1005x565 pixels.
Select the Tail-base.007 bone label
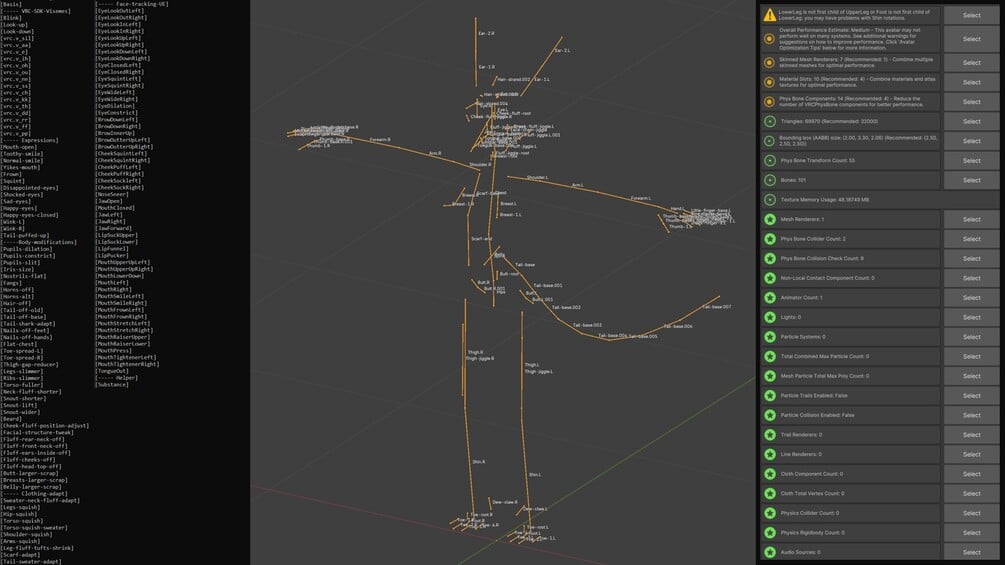coord(717,307)
